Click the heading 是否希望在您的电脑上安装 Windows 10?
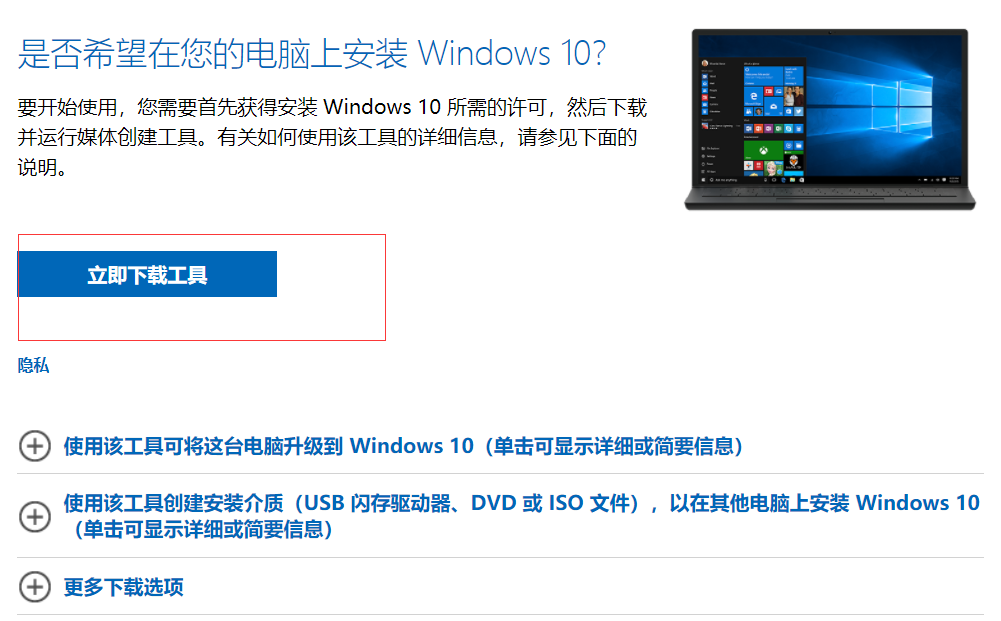Viewport: 1001px width, 621px height. tap(312, 53)
